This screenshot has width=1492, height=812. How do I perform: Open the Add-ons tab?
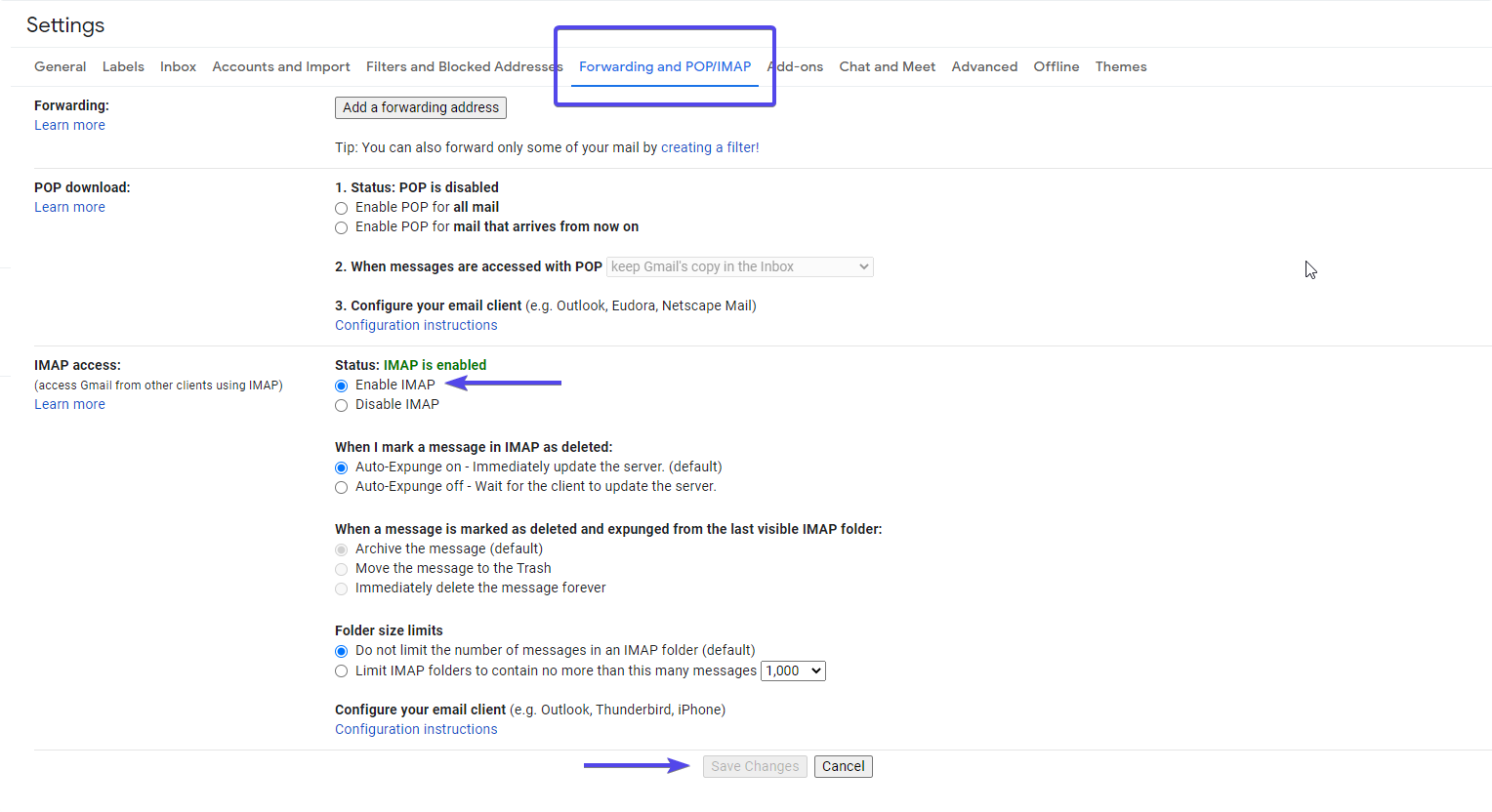(796, 66)
